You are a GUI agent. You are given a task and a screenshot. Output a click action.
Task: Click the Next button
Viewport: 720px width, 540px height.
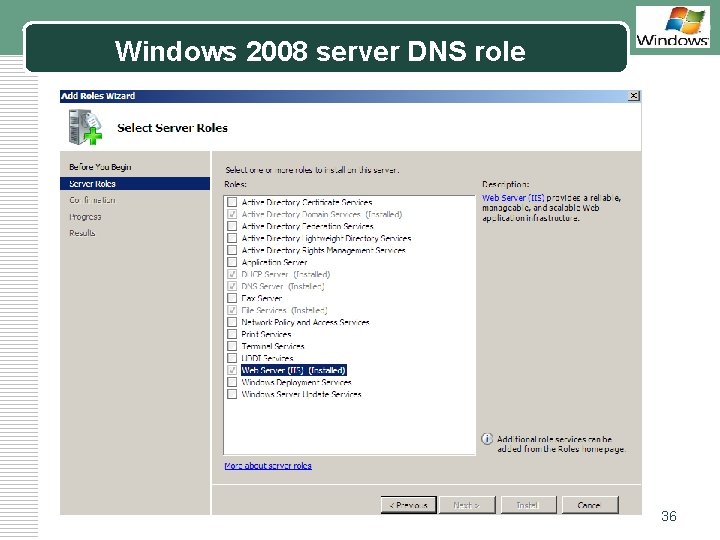tap(467, 505)
